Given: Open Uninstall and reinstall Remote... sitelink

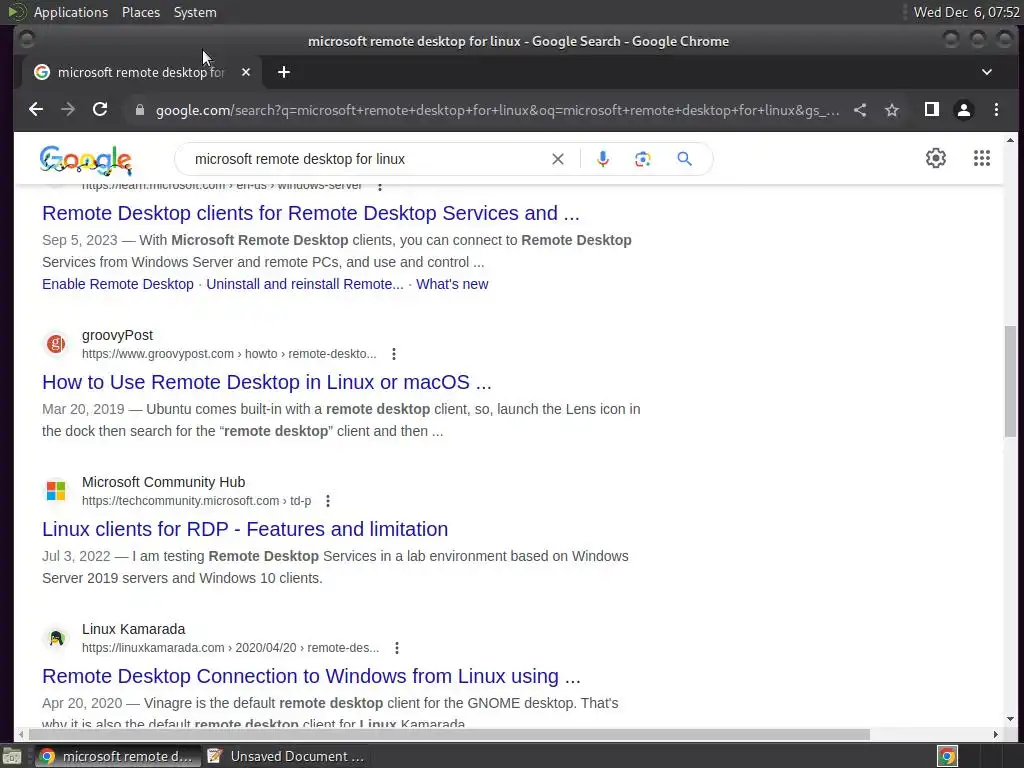Looking at the screenshot, I should tap(305, 284).
